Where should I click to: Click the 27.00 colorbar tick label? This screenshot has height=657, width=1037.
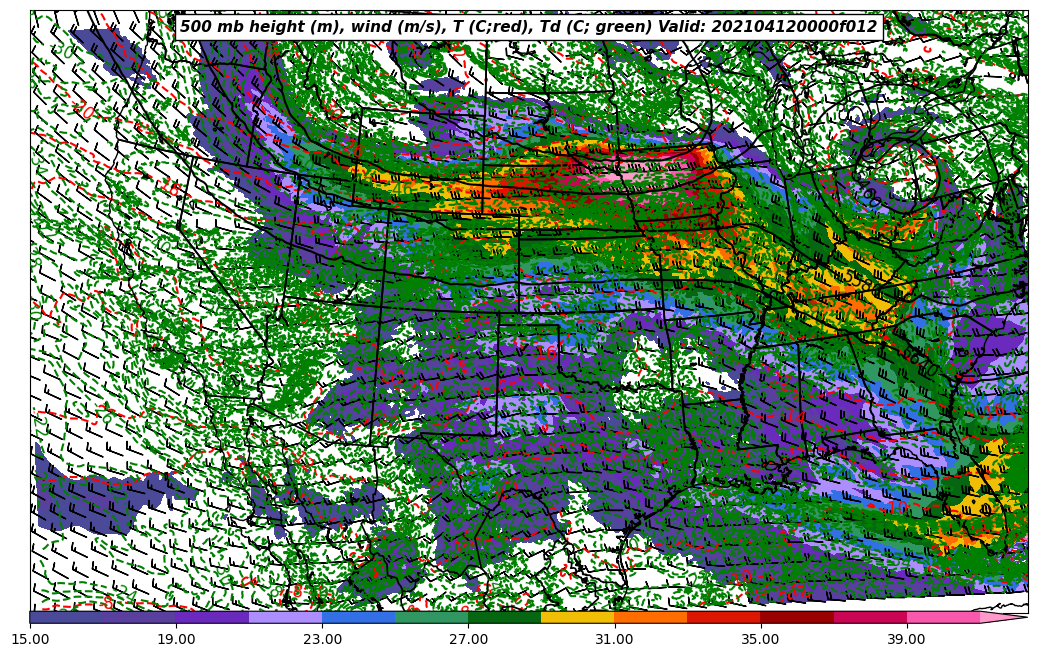point(468,638)
